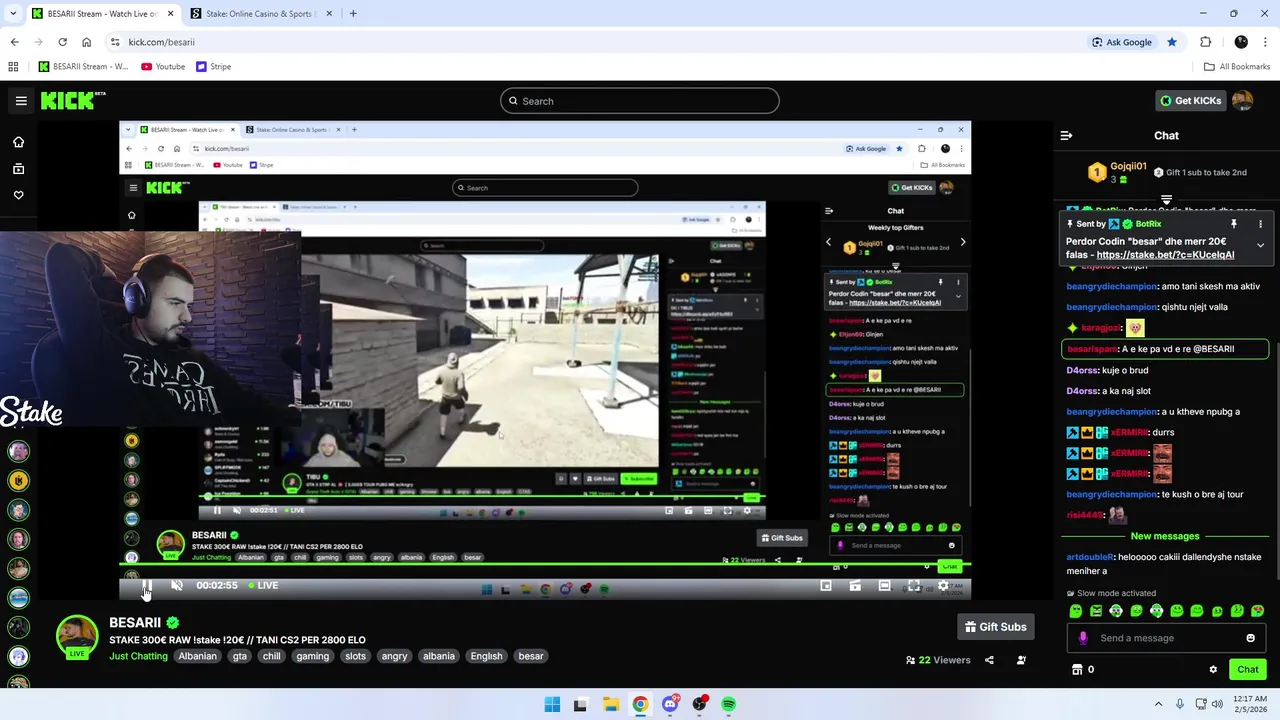
Task: Jump to New messages in chat
Action: click(x=1165, y=536)
